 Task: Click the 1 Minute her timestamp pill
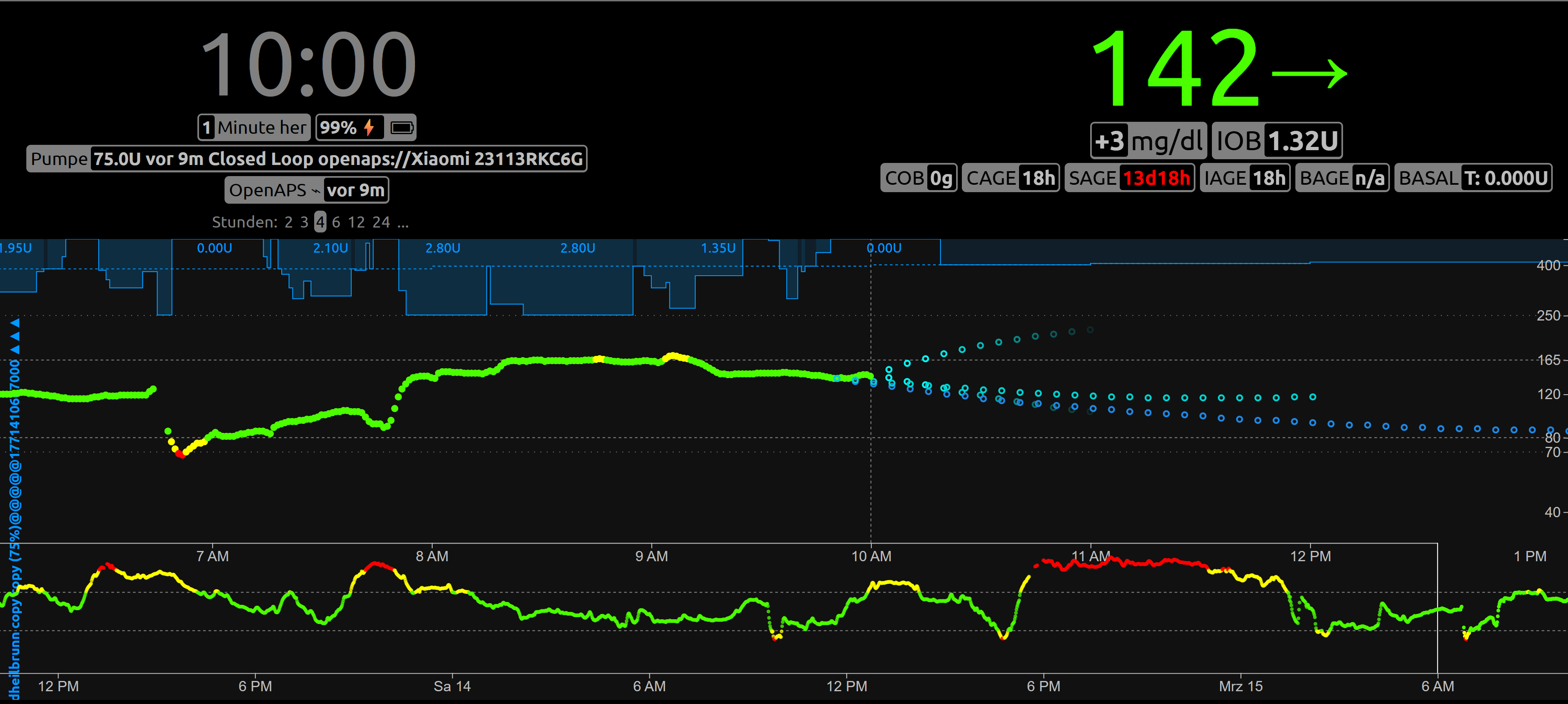click(254, 127)
